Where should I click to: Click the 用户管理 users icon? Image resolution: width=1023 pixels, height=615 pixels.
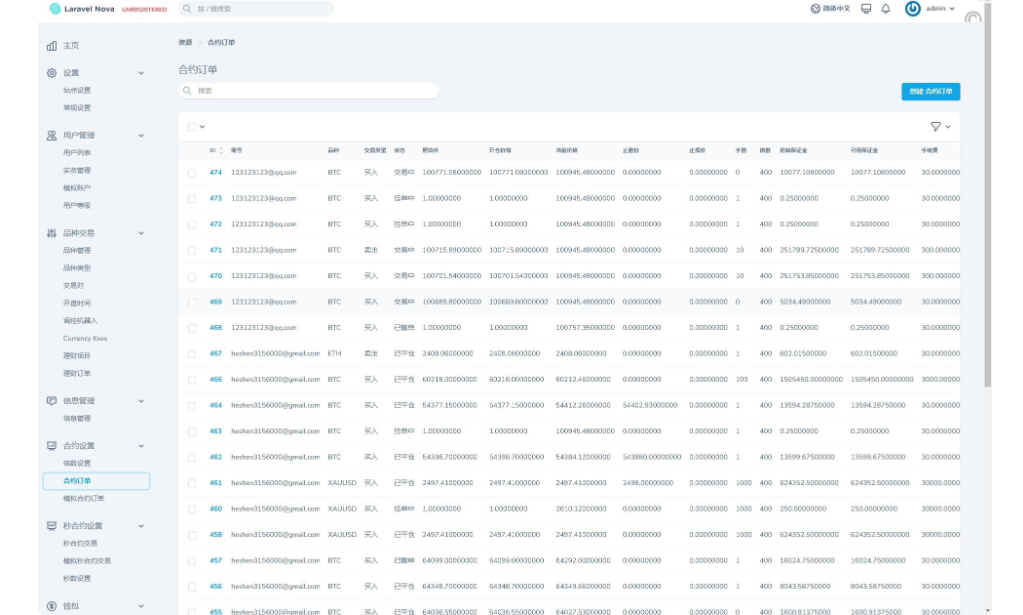52,135
